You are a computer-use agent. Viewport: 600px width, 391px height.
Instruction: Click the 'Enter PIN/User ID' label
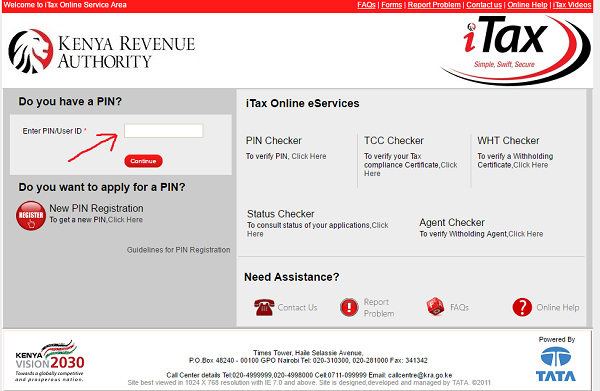[52, 131]
